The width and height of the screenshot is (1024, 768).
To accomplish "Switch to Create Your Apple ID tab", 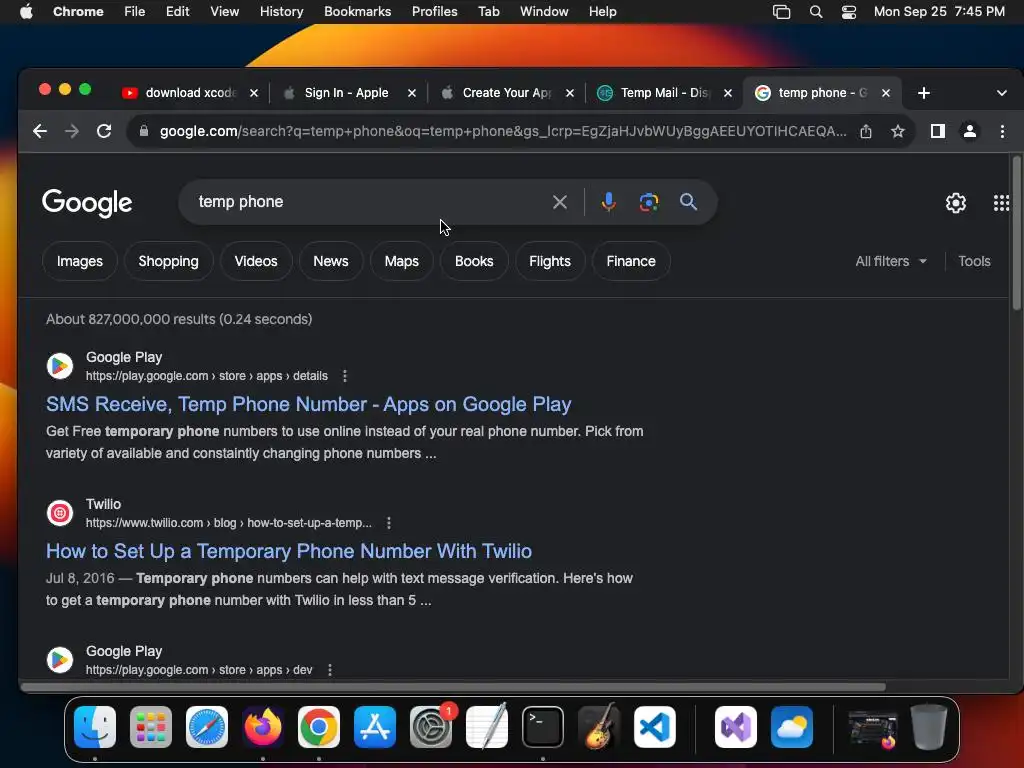I will coord(506,93).
